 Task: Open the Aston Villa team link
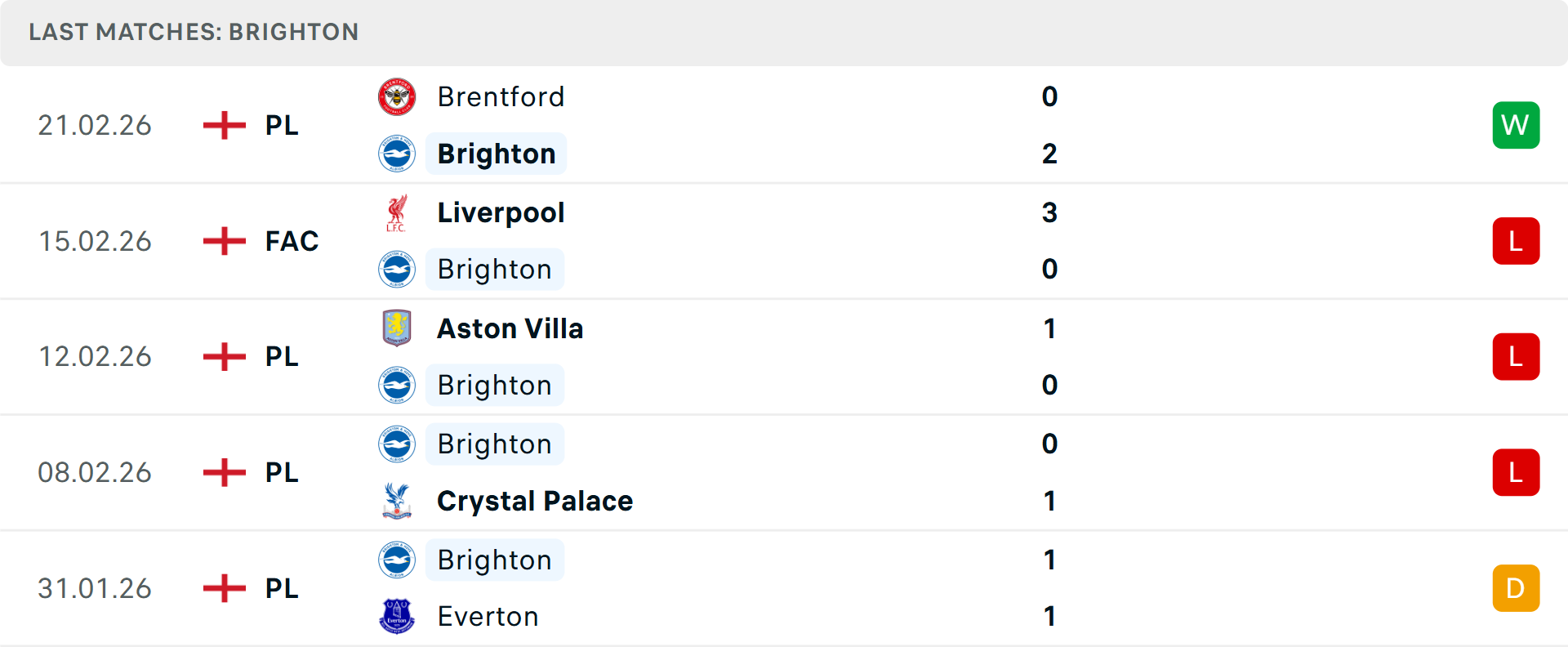[510, 328]
